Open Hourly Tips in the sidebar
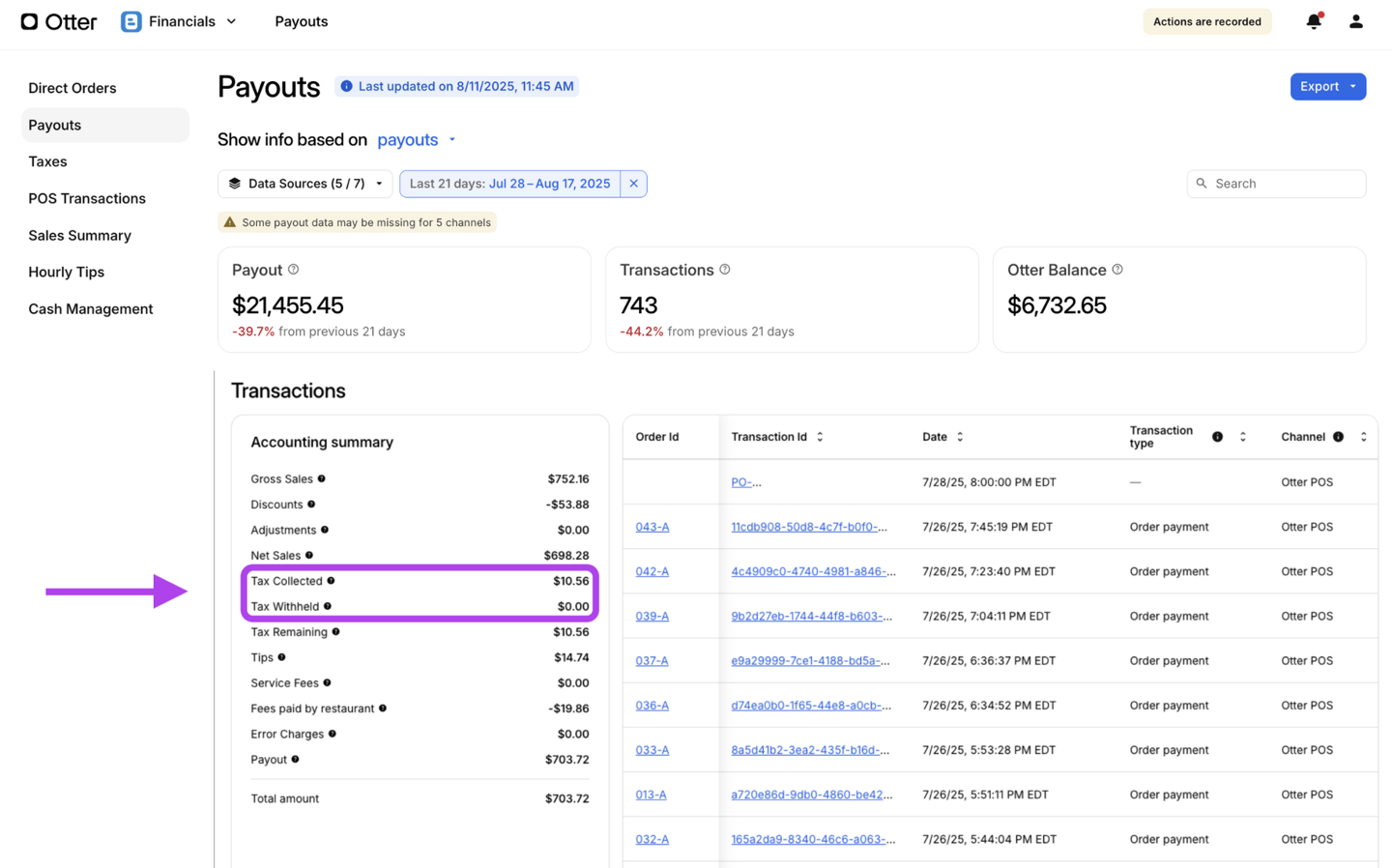The height and width of the screenshot is (868, 1392). (66, 273)
